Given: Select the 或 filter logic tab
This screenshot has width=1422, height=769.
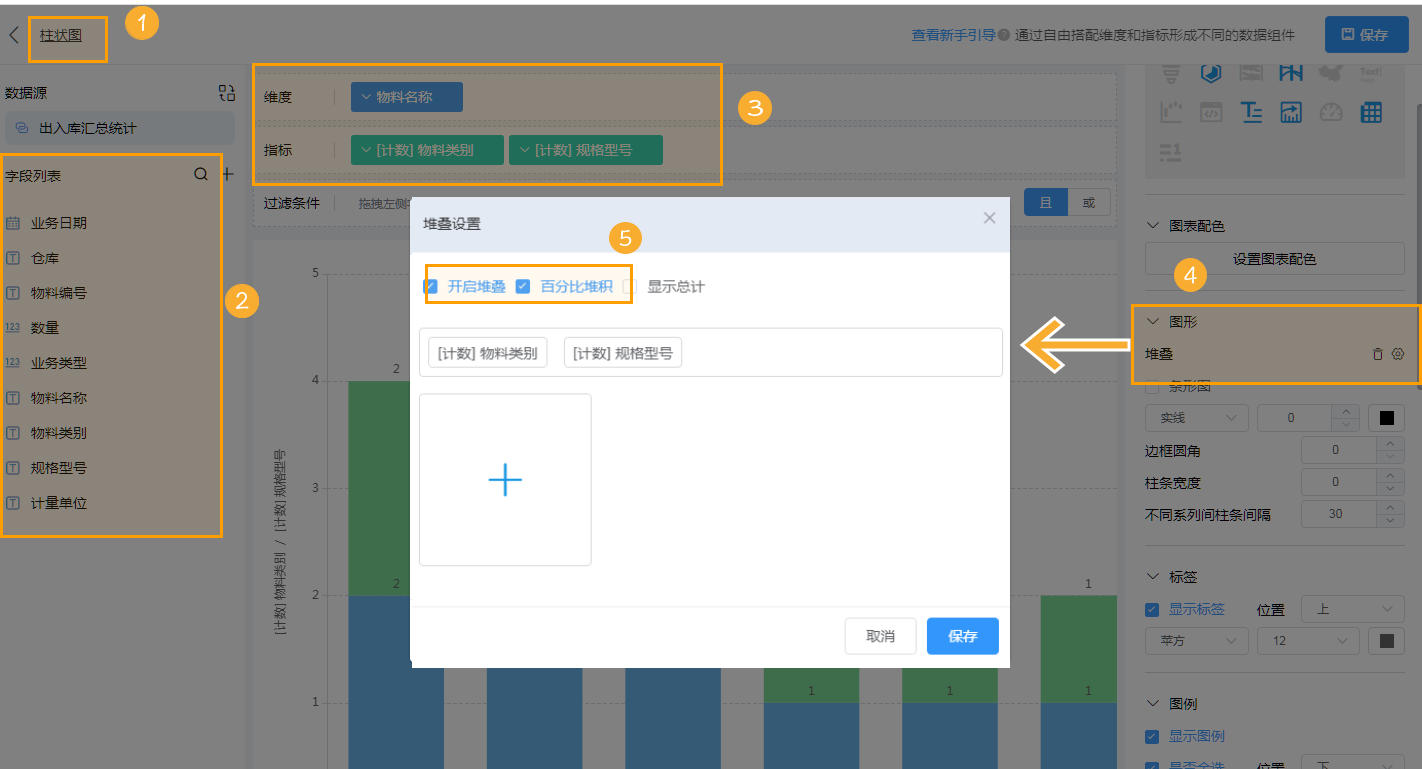Looking at the screenshot, I should pyautogui.click(x=1089, y=202).
